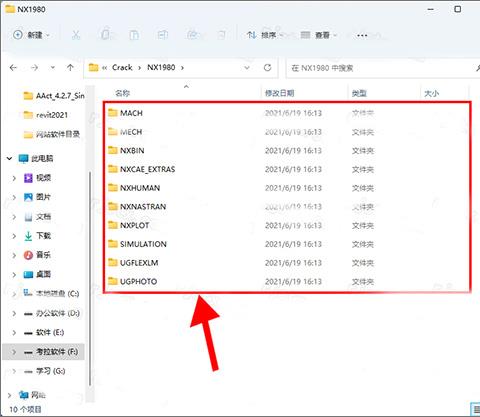Viewport: 480px width, 417px height.
Task: Select the NXHUMAN folder
Action: [x=134, y=188]
